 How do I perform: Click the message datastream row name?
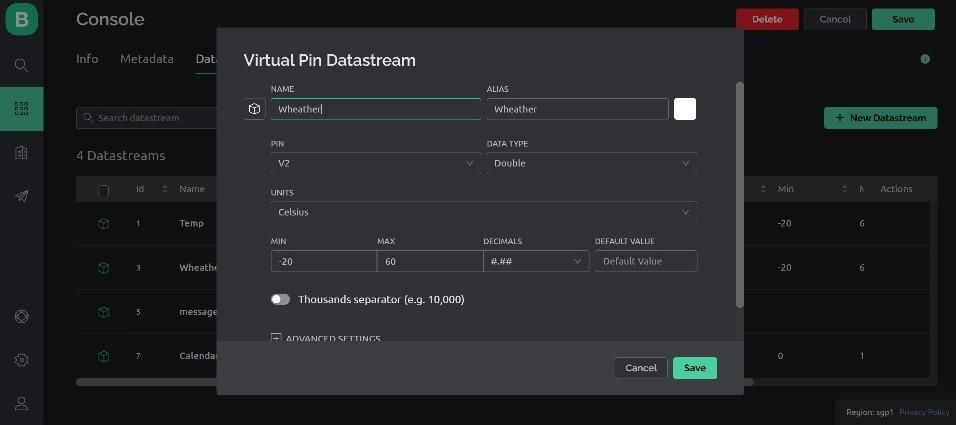click(x=198, y=312)
